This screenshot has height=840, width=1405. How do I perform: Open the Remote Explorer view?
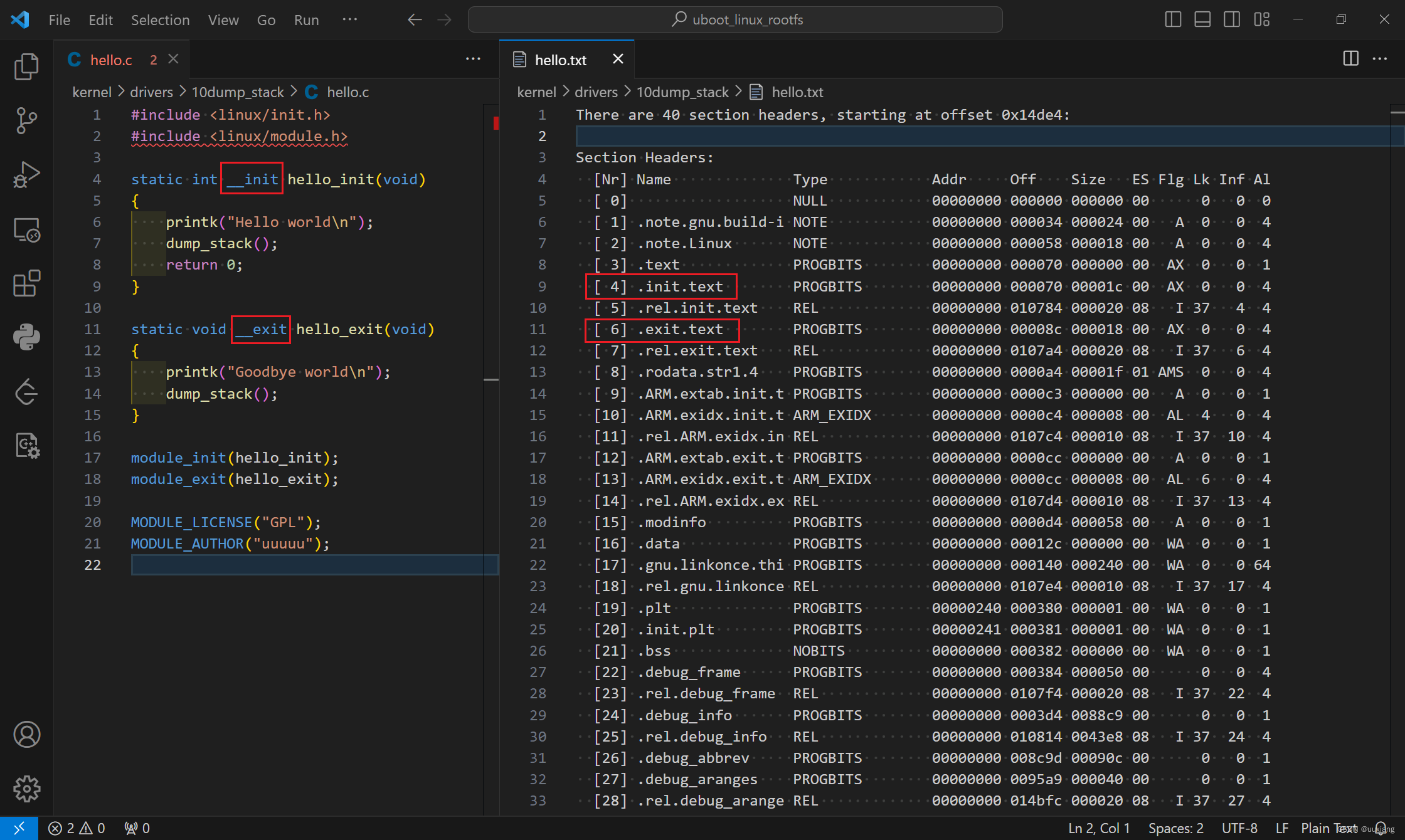pos(26,230)
